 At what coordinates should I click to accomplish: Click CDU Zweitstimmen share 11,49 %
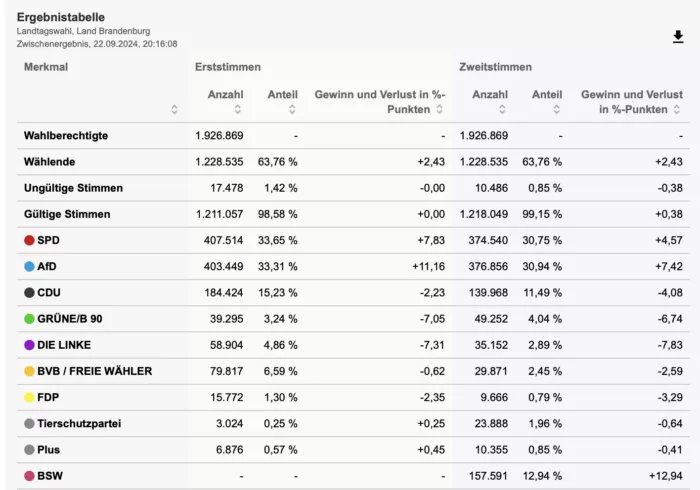(x=542, y=293)
